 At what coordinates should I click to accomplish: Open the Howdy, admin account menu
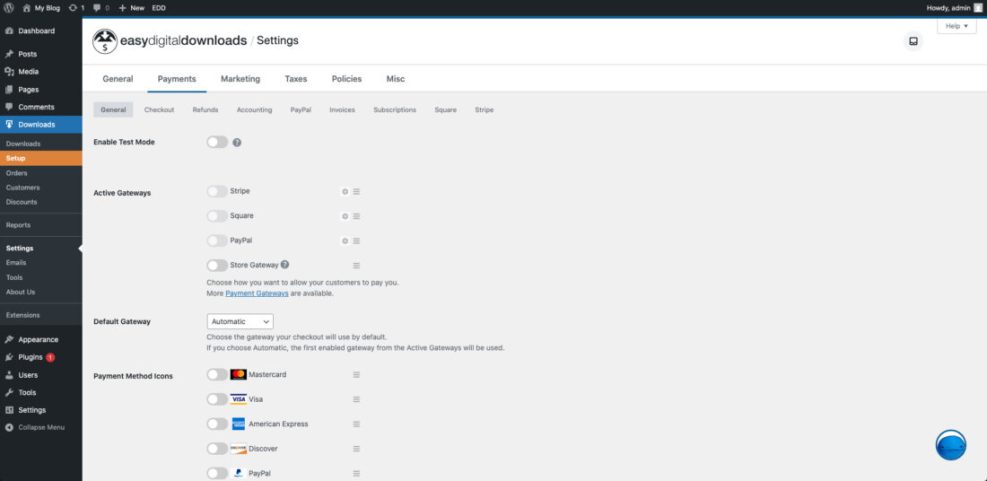tap(954, 8)
